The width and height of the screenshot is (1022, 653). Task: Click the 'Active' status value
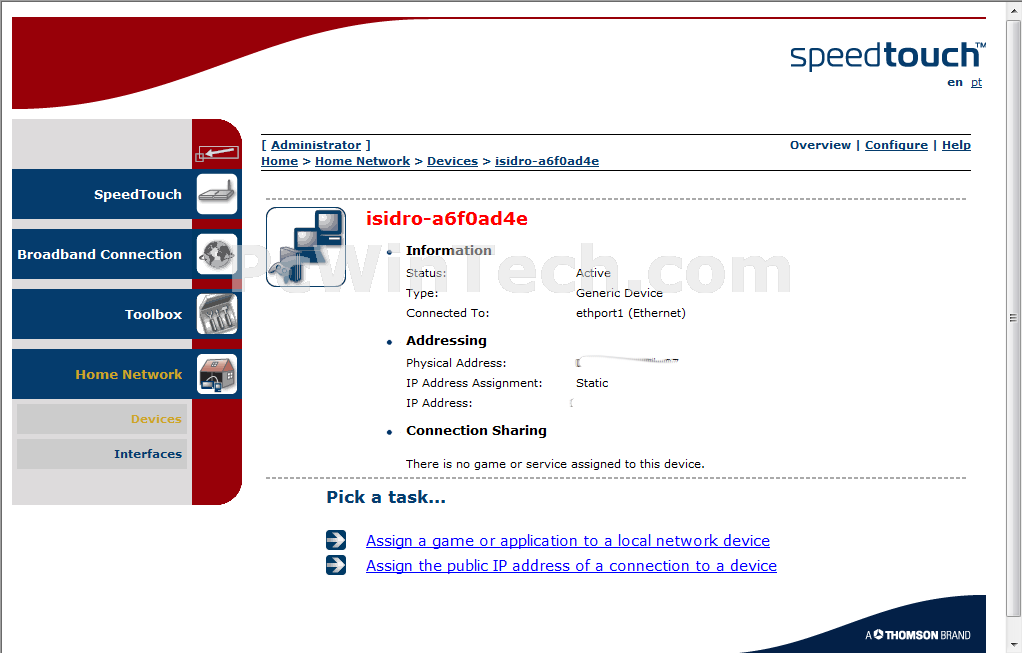coord(593,273)
